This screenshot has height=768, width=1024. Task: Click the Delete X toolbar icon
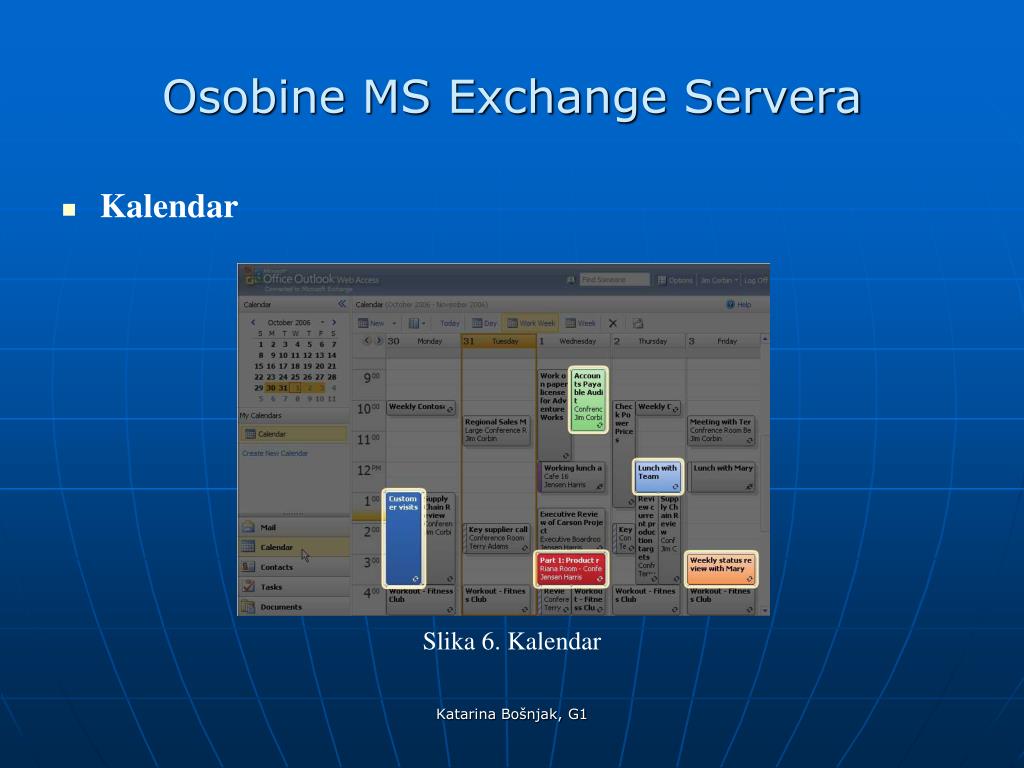click(613, 323)
